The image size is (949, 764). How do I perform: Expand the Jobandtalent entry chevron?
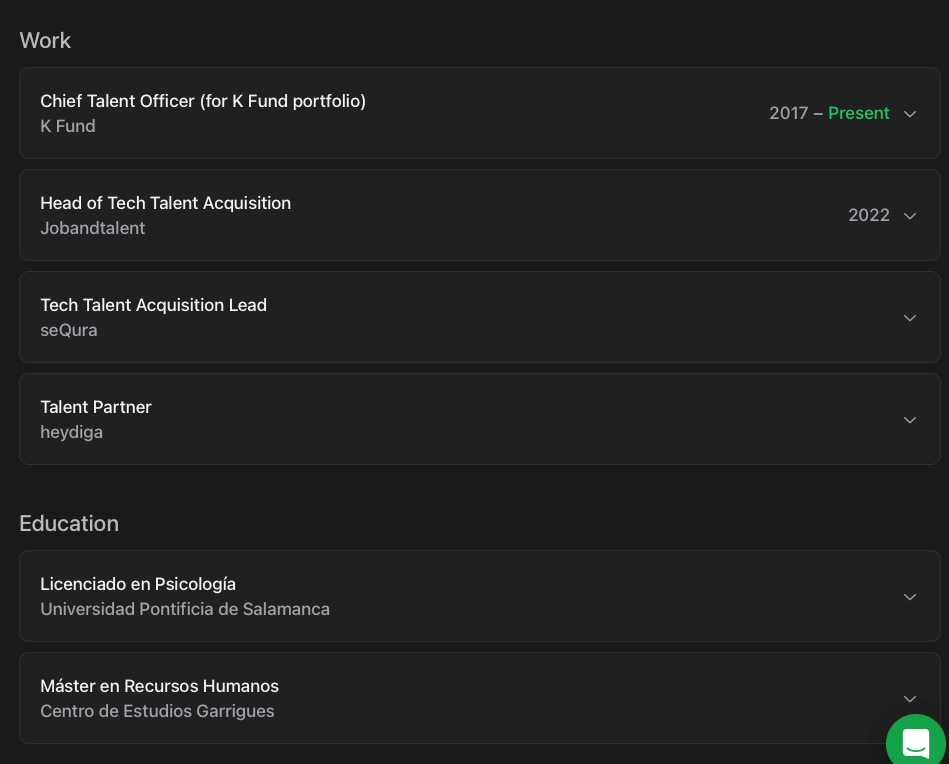pos(909,216)
